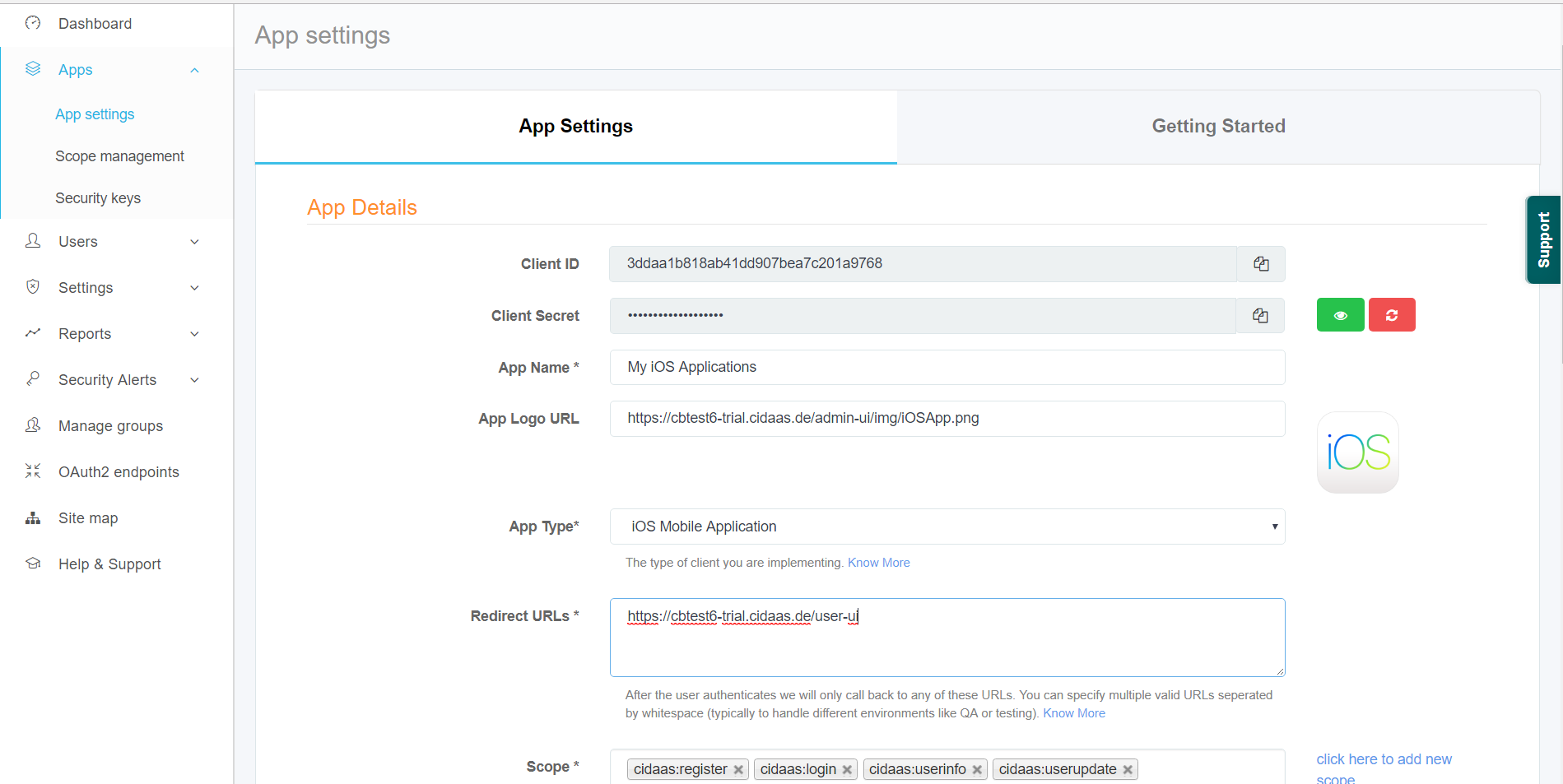Open the Support side tab
Viewport: 1563px width, 784px height.
tap(1544, 239)
